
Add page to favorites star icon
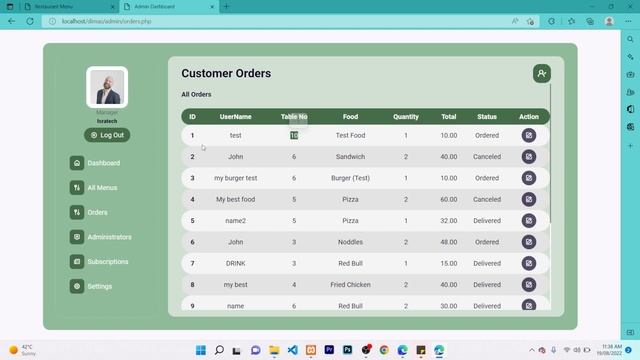(530, 21)
